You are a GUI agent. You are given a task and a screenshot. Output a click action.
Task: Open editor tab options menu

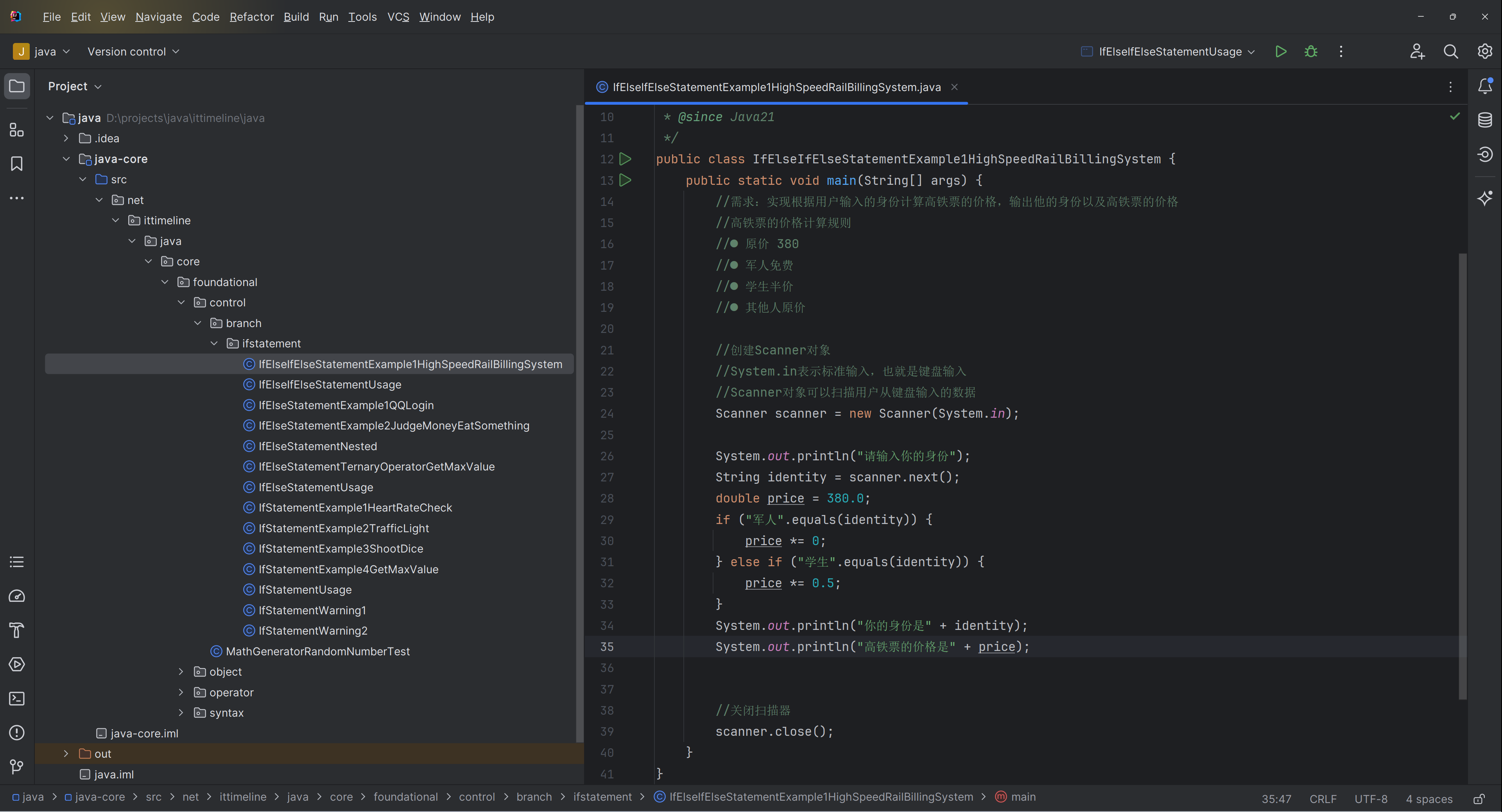point(1450,87)
